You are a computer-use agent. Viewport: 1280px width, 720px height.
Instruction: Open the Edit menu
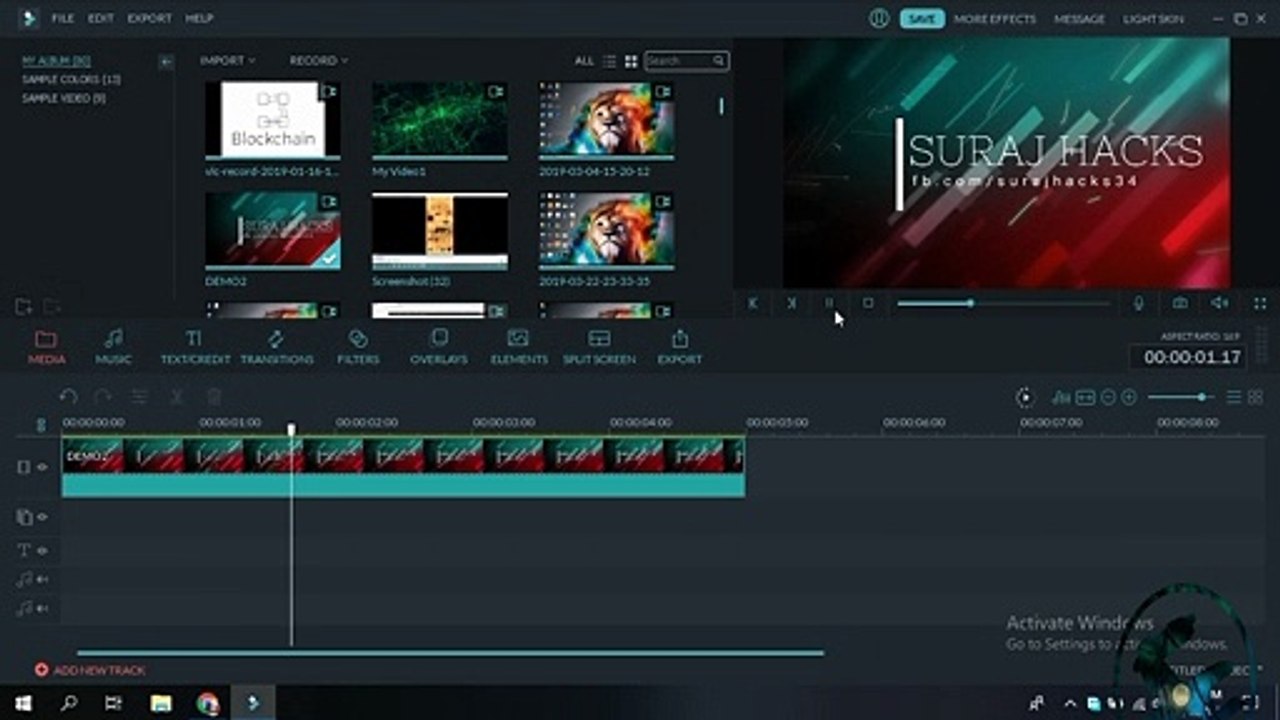pyautogui.click(x=100, y=18)
